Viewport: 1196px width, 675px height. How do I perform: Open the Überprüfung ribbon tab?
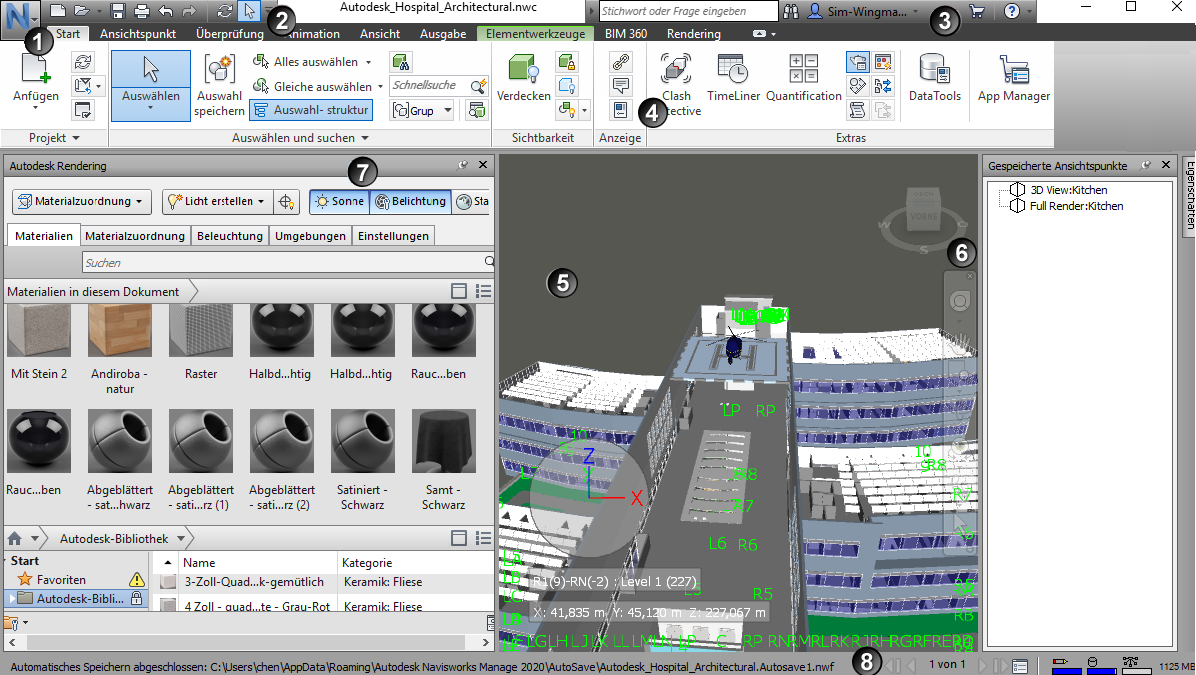point(230,34)
